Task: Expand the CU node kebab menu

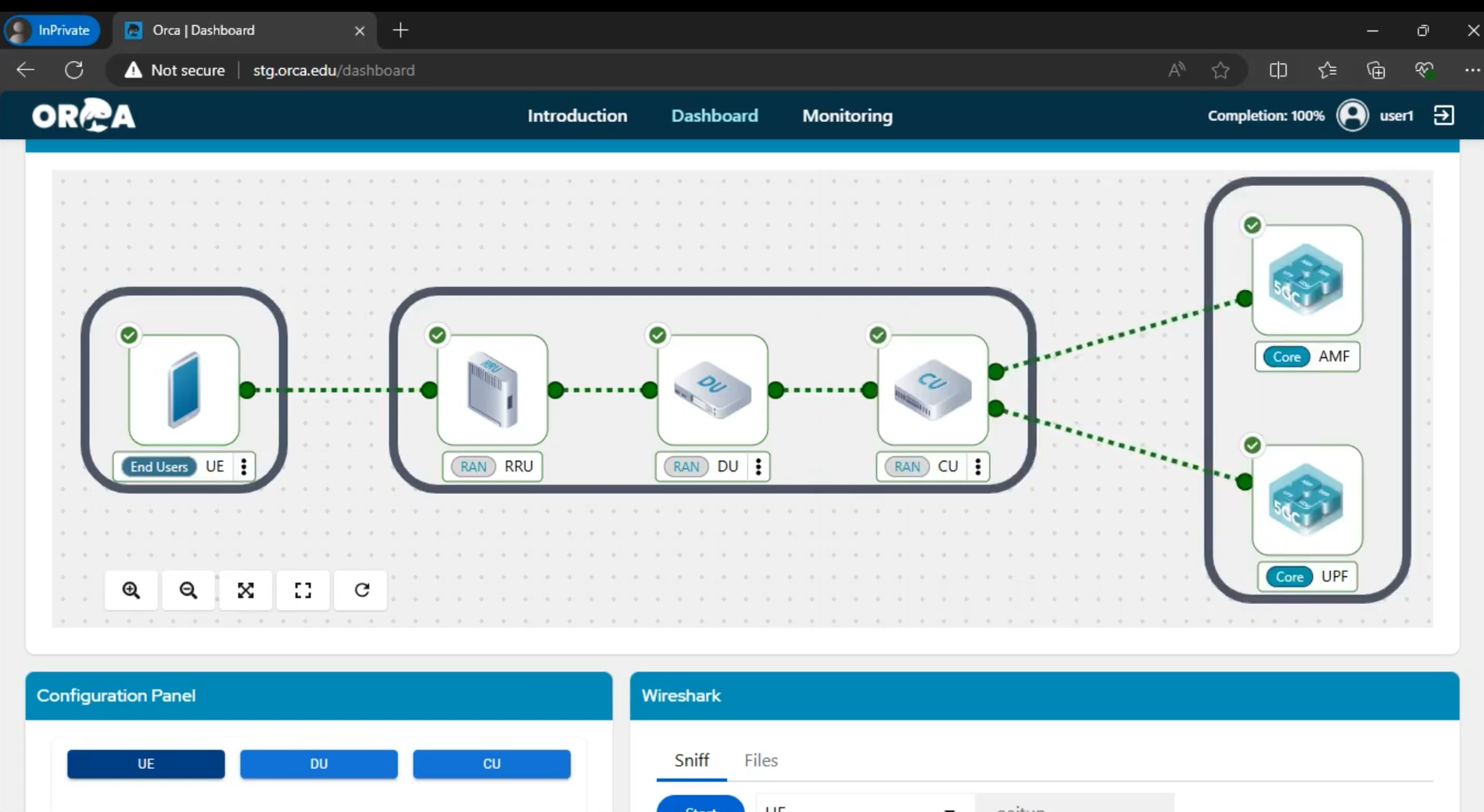Action: pos(978,467)
